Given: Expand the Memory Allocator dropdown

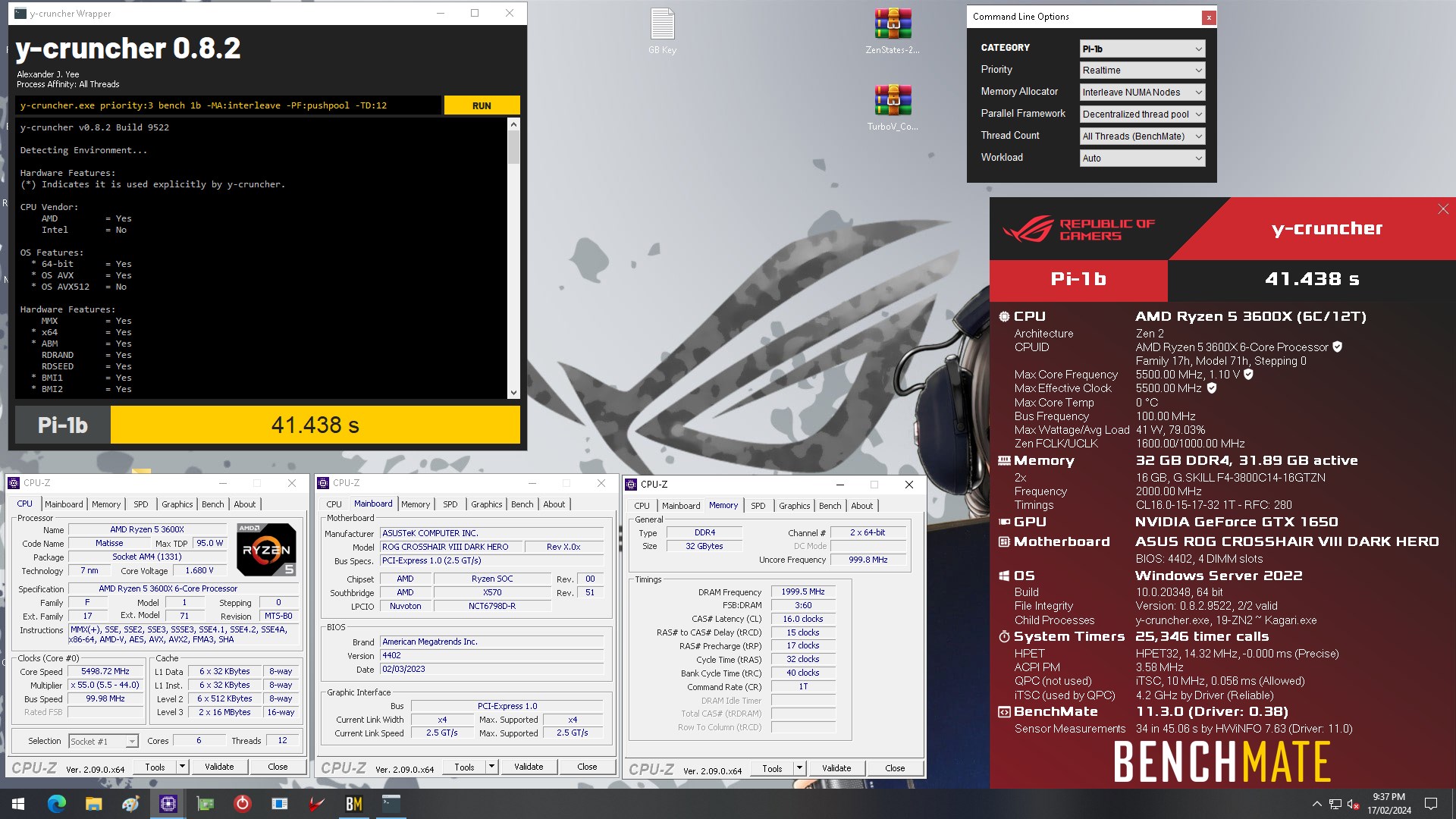Looking at the screenshot, I should (x=1142, y=93).
